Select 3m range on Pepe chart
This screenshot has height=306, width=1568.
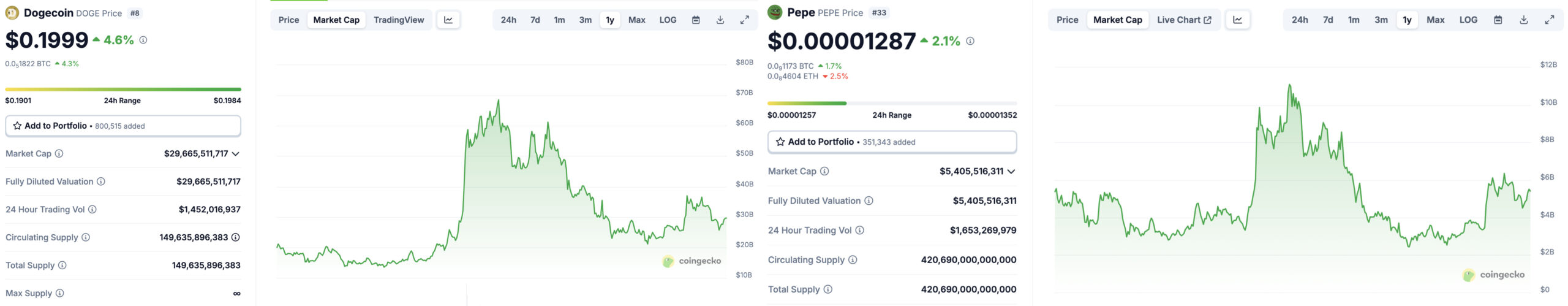coord(1381,20)
